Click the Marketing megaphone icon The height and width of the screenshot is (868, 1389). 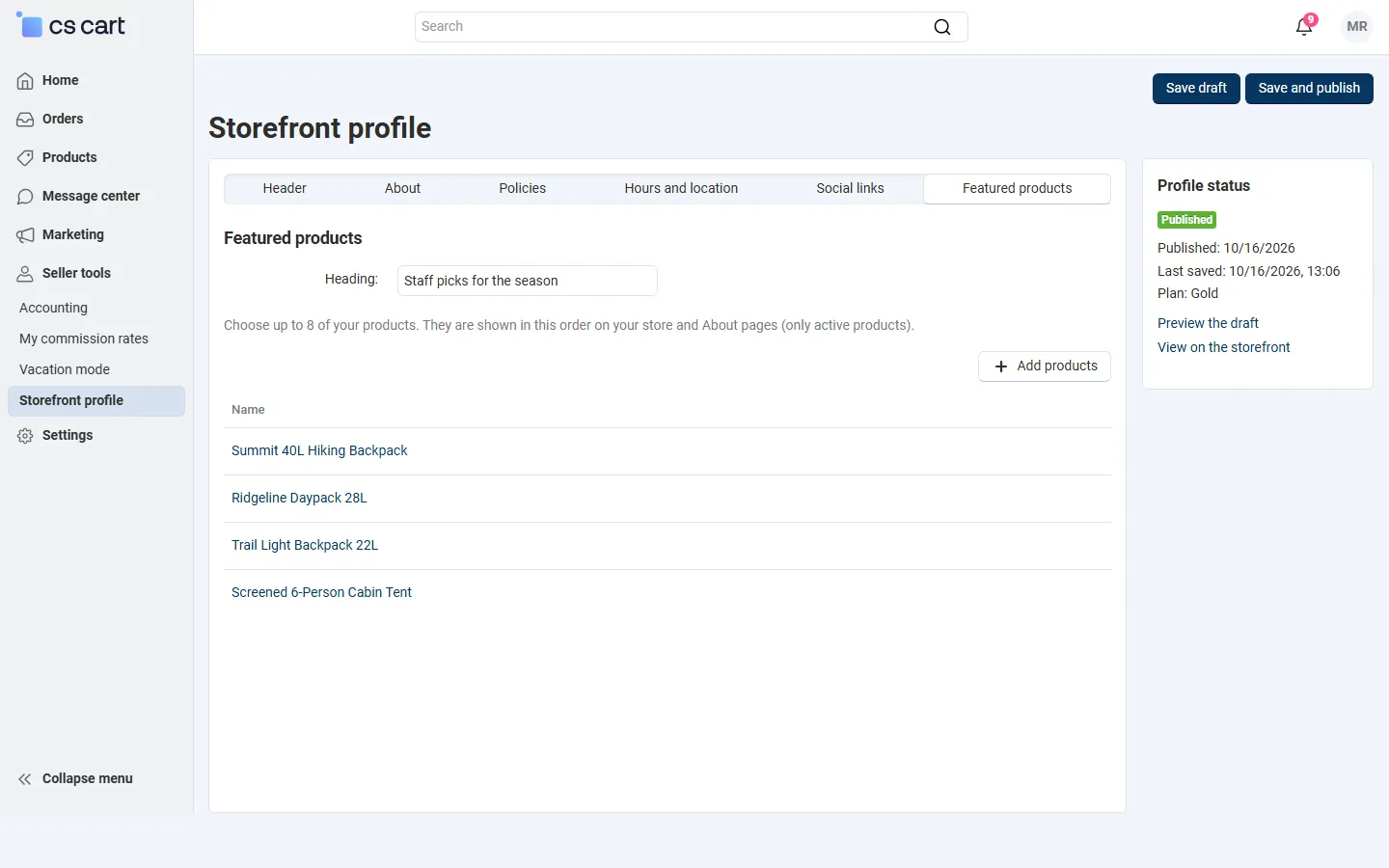[25, 235]
